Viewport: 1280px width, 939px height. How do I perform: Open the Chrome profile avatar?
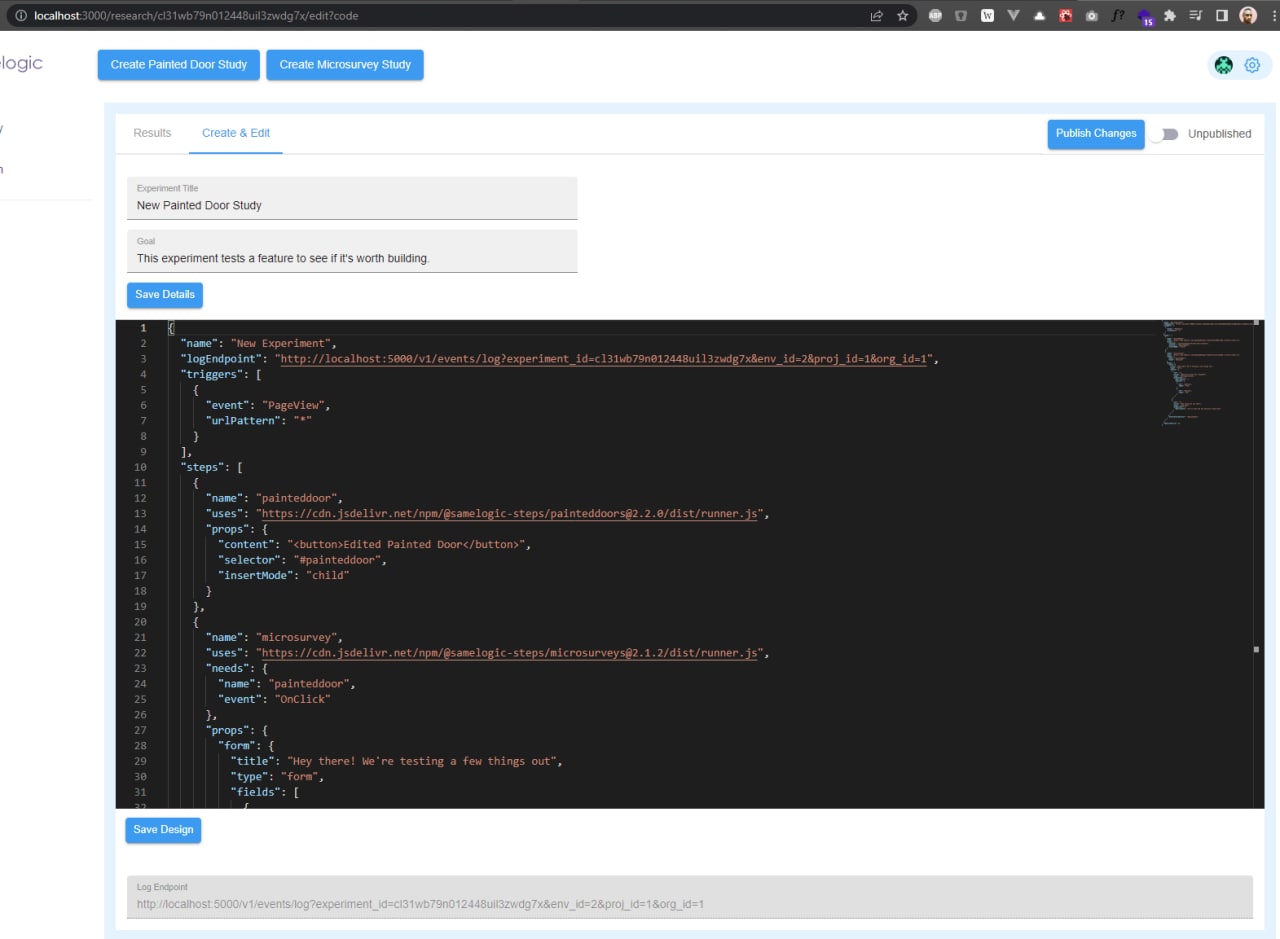click(x=1248, y=16)
